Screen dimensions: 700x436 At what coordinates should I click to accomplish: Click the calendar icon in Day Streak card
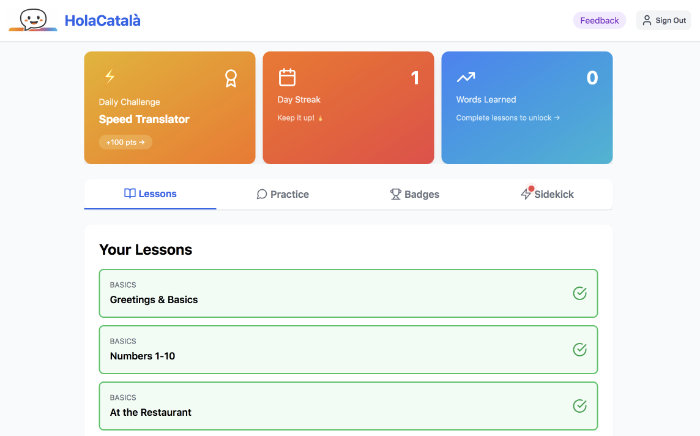pos(287,77)
